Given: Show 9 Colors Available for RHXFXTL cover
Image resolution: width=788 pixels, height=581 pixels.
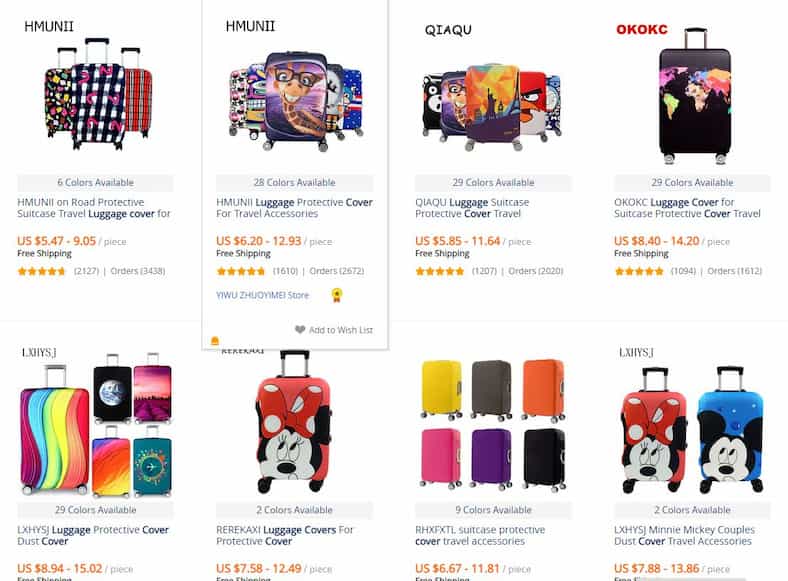Looking at the screenshot, I should (x=493, y=510).
